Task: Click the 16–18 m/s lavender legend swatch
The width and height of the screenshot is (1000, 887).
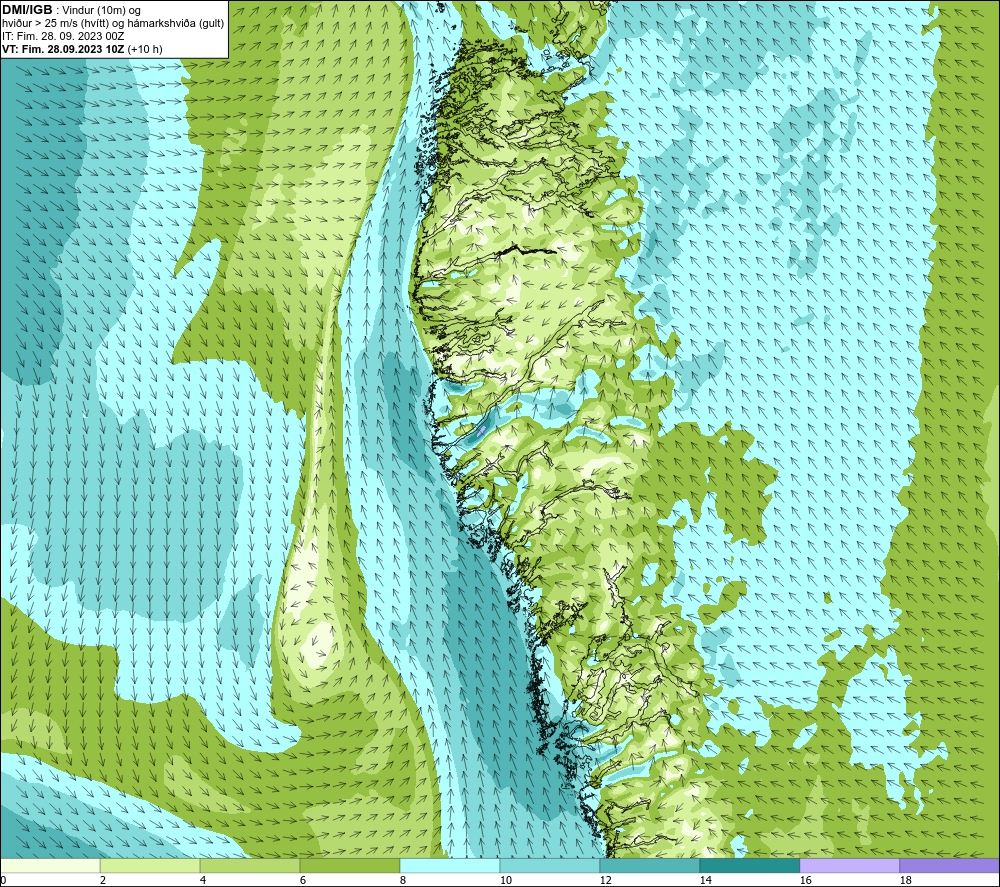Action: pyautogui.click(x=849, y=865)
